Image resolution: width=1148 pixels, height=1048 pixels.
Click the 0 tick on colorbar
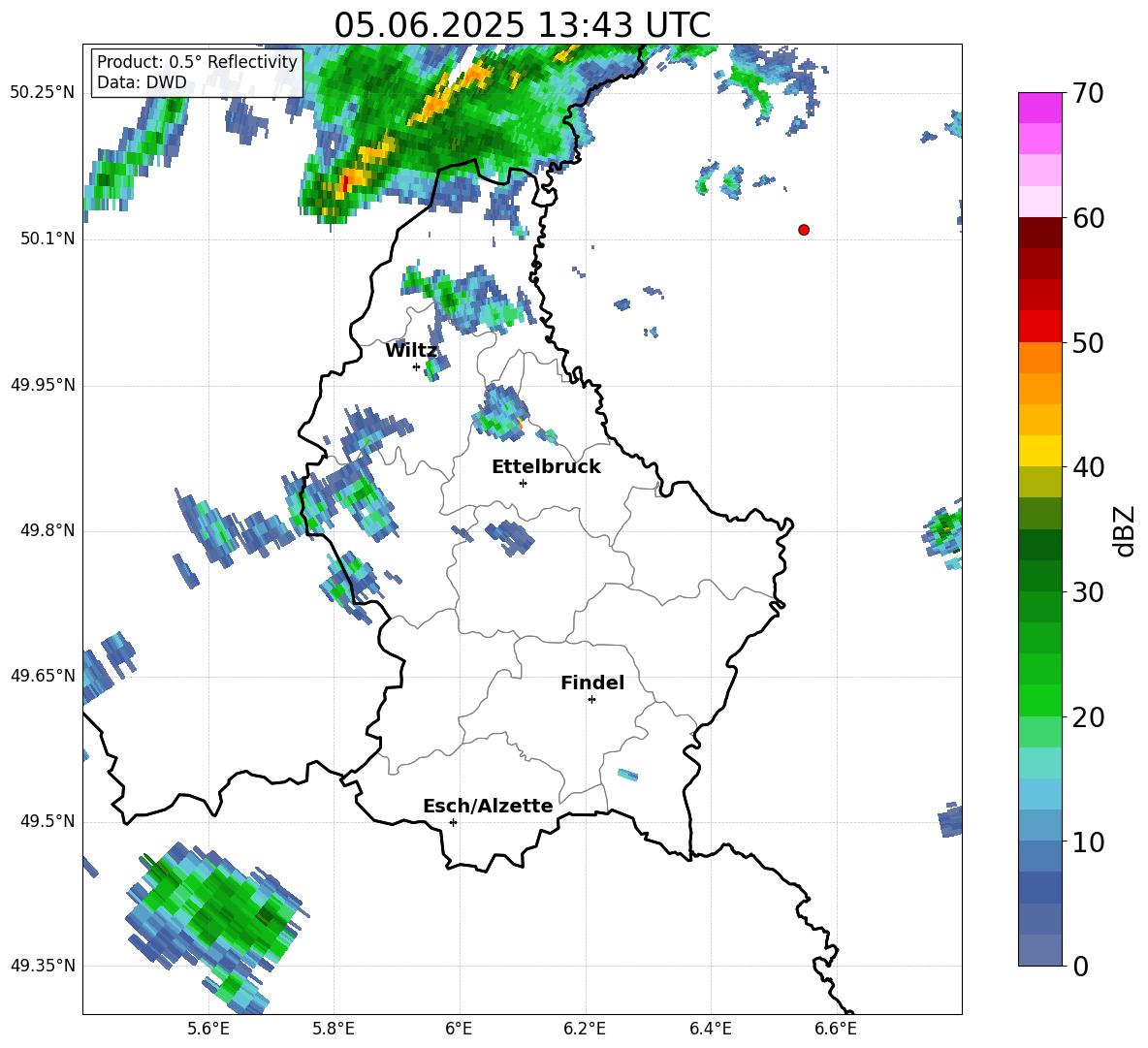pyautogui.click(x=1080, y=967)
